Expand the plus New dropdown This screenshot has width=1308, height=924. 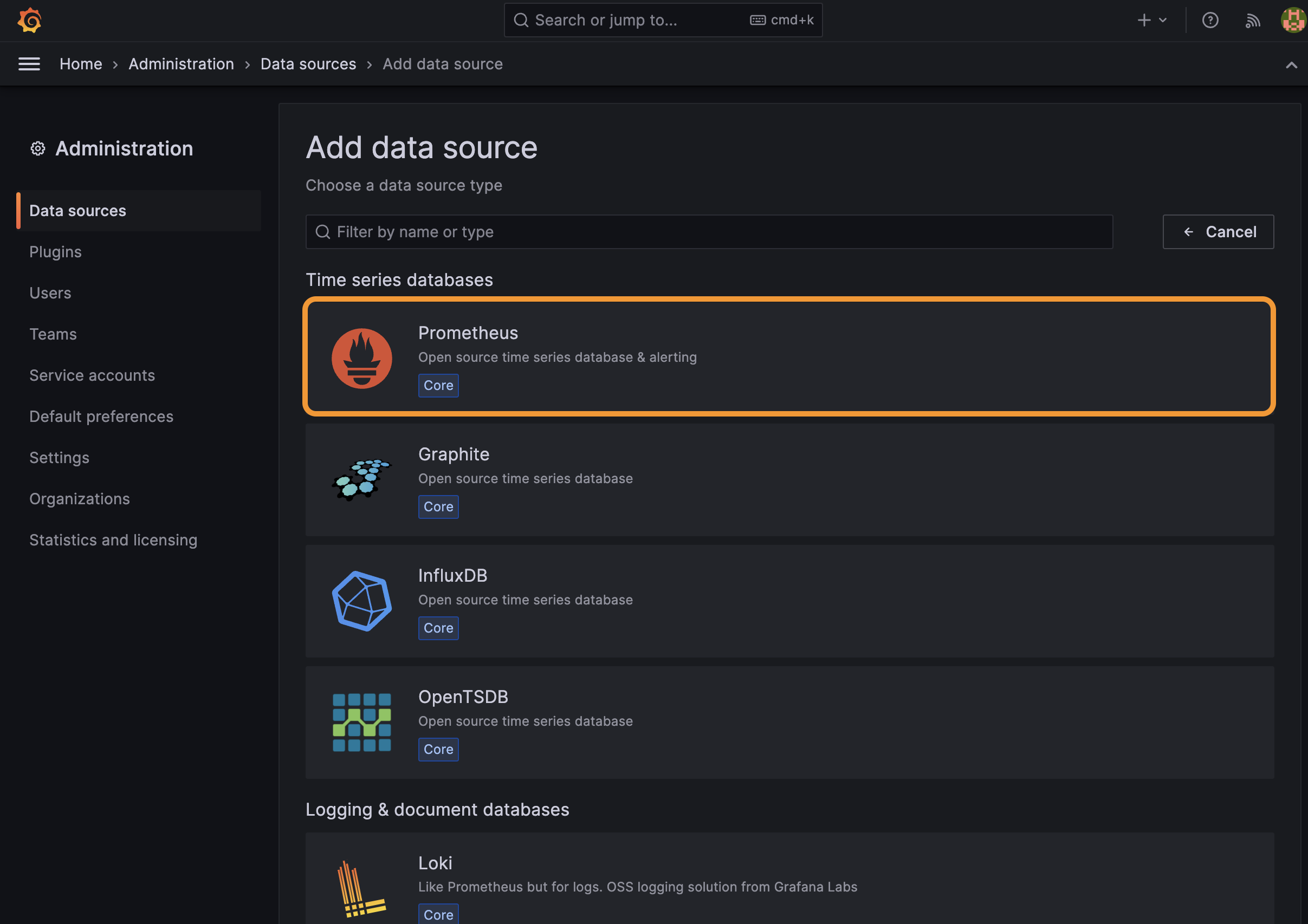(1151, 21)
